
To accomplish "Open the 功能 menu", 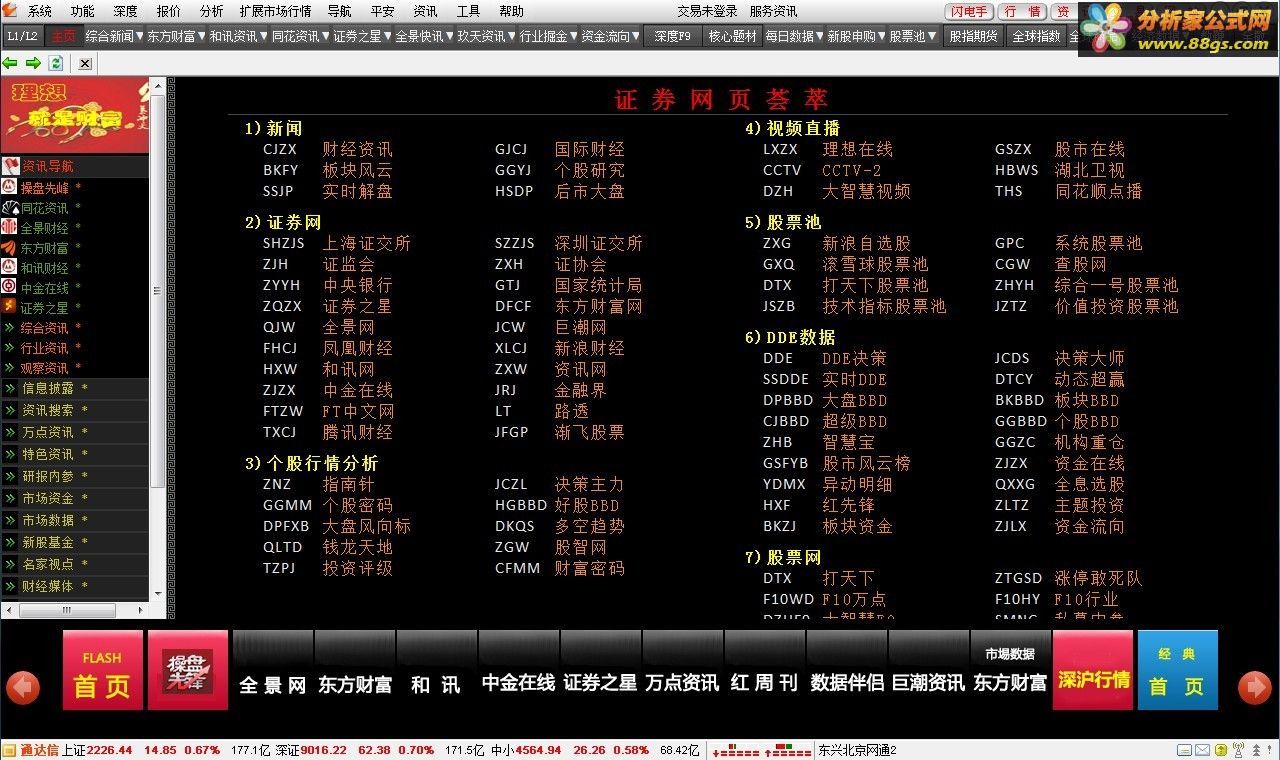I will pyautogui.click(x=83, y=11).
